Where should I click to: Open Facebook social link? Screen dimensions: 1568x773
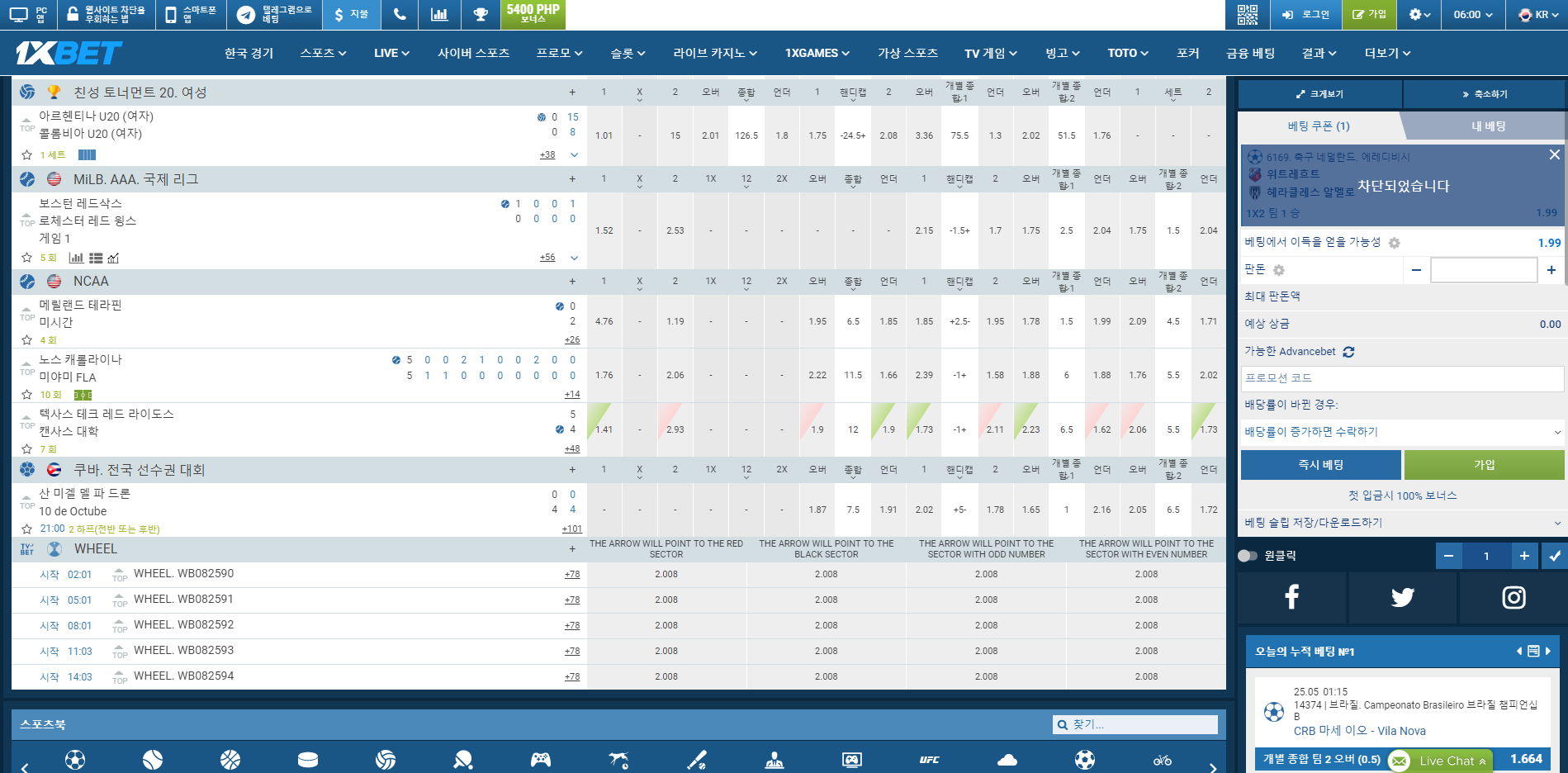pyautogui.click(x=1292, y=597)
